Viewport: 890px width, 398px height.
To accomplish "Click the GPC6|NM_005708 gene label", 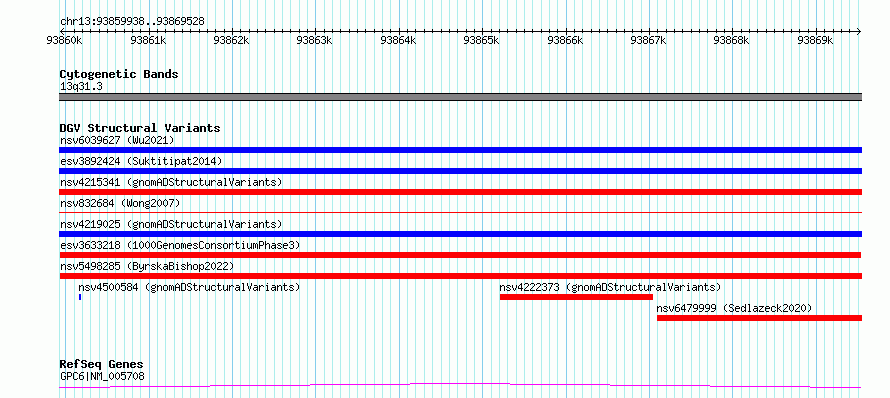I will coord(102,376).
